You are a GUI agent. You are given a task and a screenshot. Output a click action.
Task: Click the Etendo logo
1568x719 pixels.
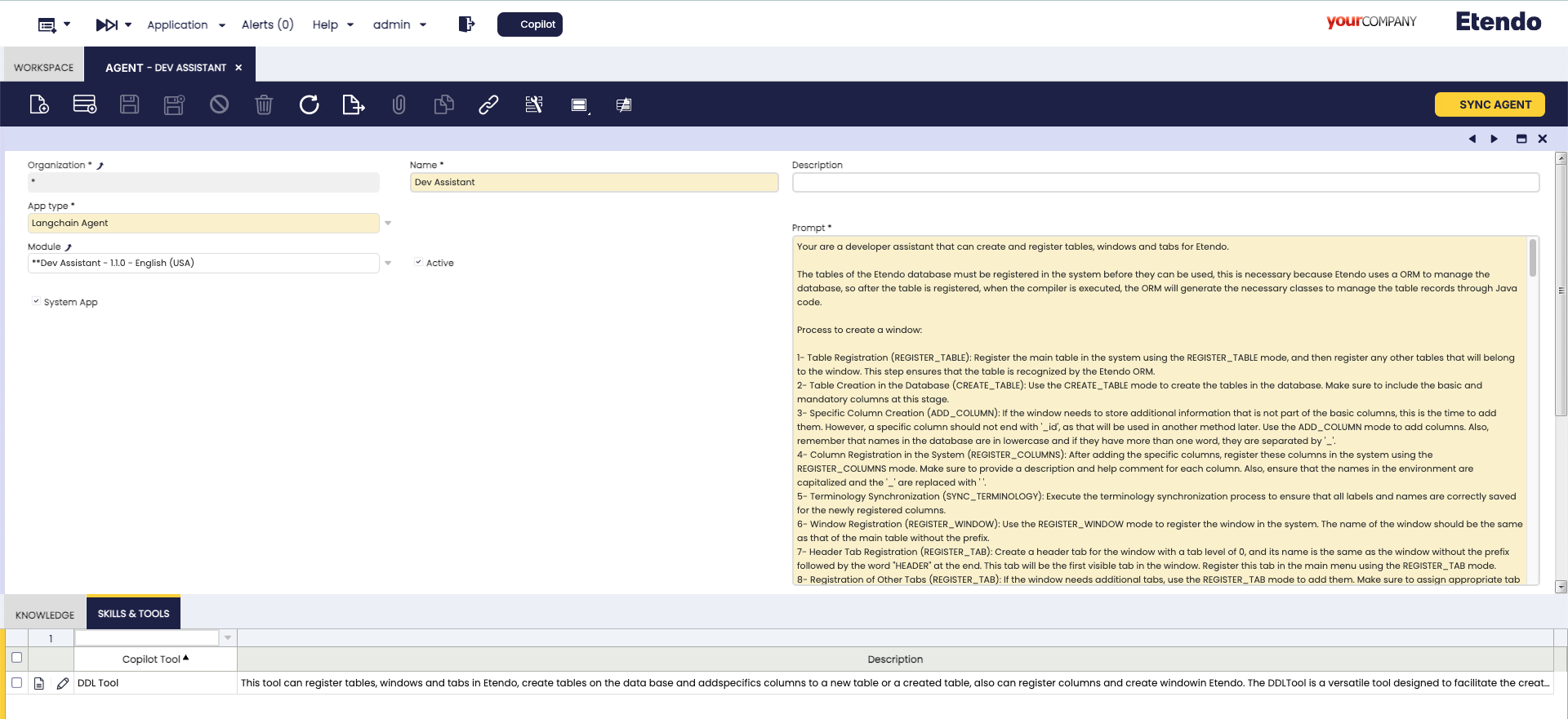pyautogui.click(x=1498, y=22)
